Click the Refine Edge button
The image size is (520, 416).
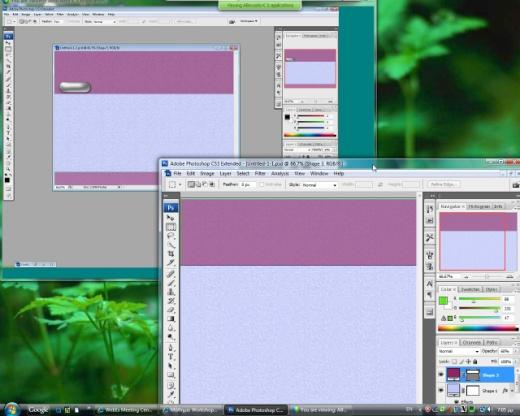[443, 184]
